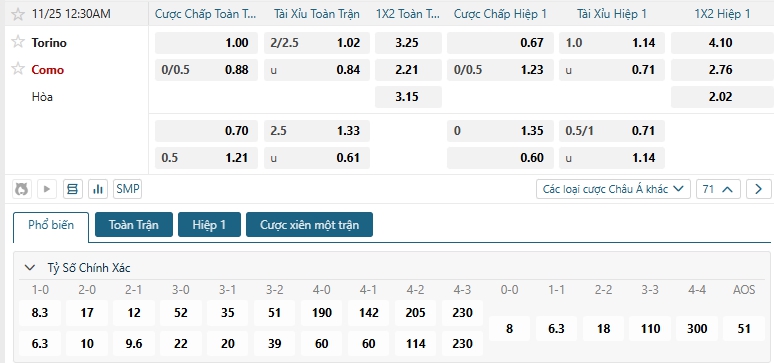Image resolution: width=774 pixels, height=363 pixels.
Task: Toggle favorite star for Como
Action: [x=18, y=69]
